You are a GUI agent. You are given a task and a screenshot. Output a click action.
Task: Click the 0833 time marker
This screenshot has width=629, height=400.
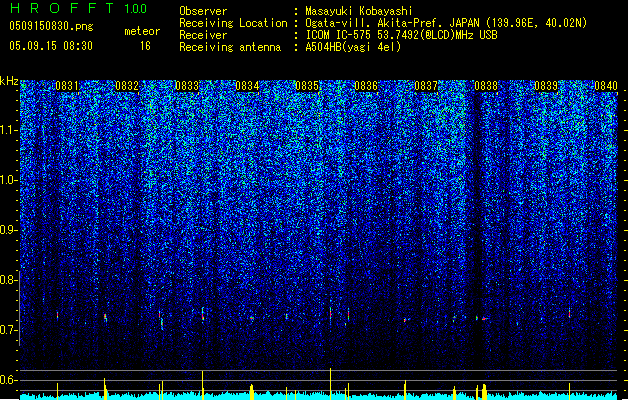187,86
